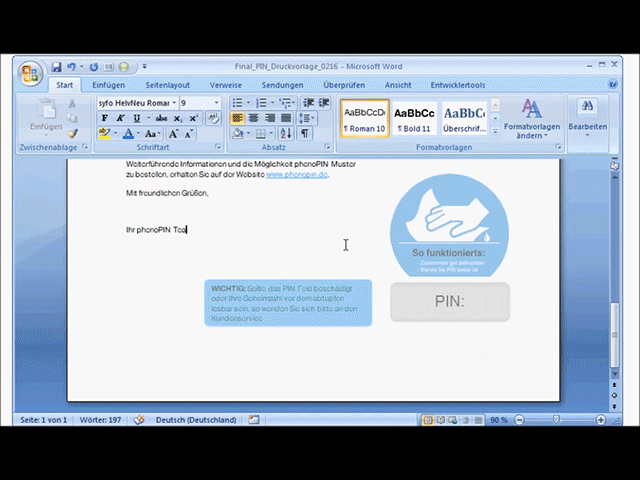This screenshot has height=480, width=640.
Task: Open font color dropdown arrow
Action: (x=138, y=133)
